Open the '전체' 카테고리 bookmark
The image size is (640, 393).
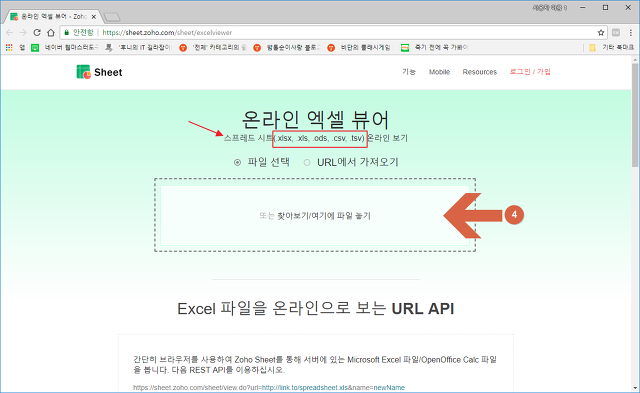click(213, 48)
